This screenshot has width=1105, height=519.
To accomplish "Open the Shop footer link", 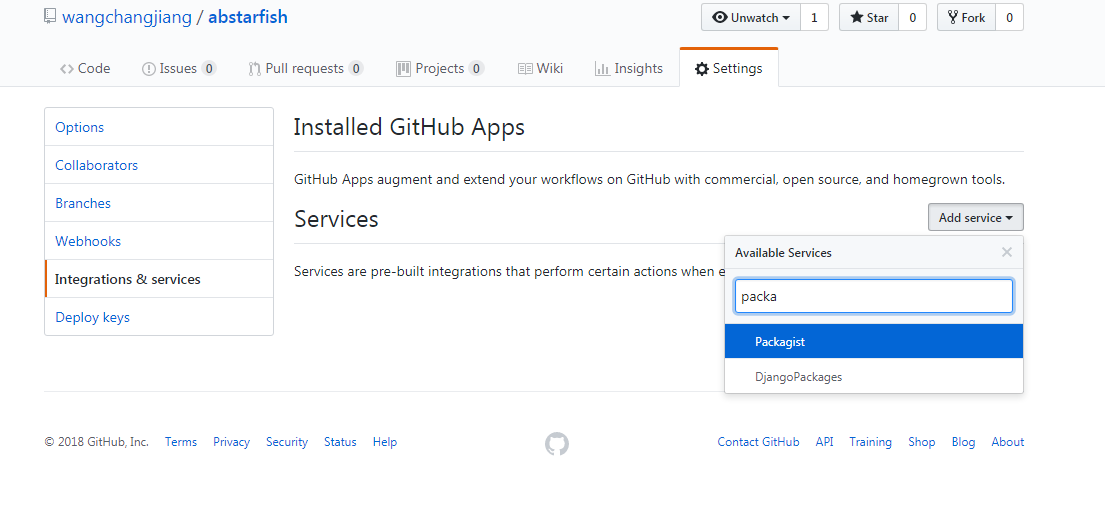I will tap(922, 442).
